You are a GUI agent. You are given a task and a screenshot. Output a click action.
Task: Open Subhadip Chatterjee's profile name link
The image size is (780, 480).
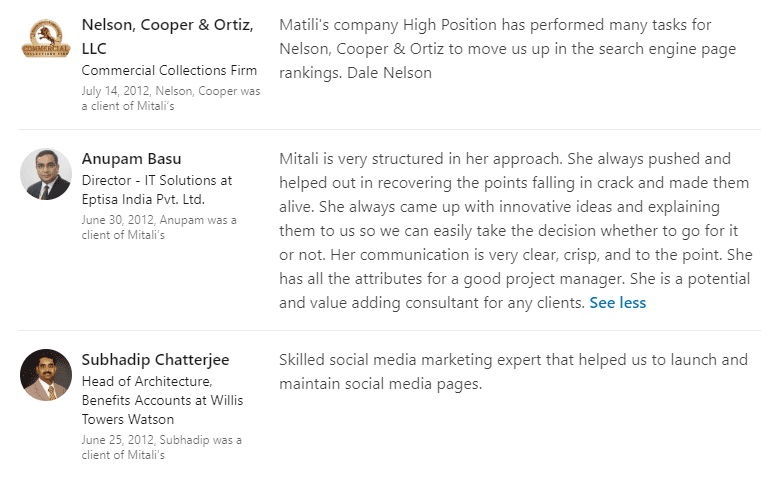pos(155,360)
